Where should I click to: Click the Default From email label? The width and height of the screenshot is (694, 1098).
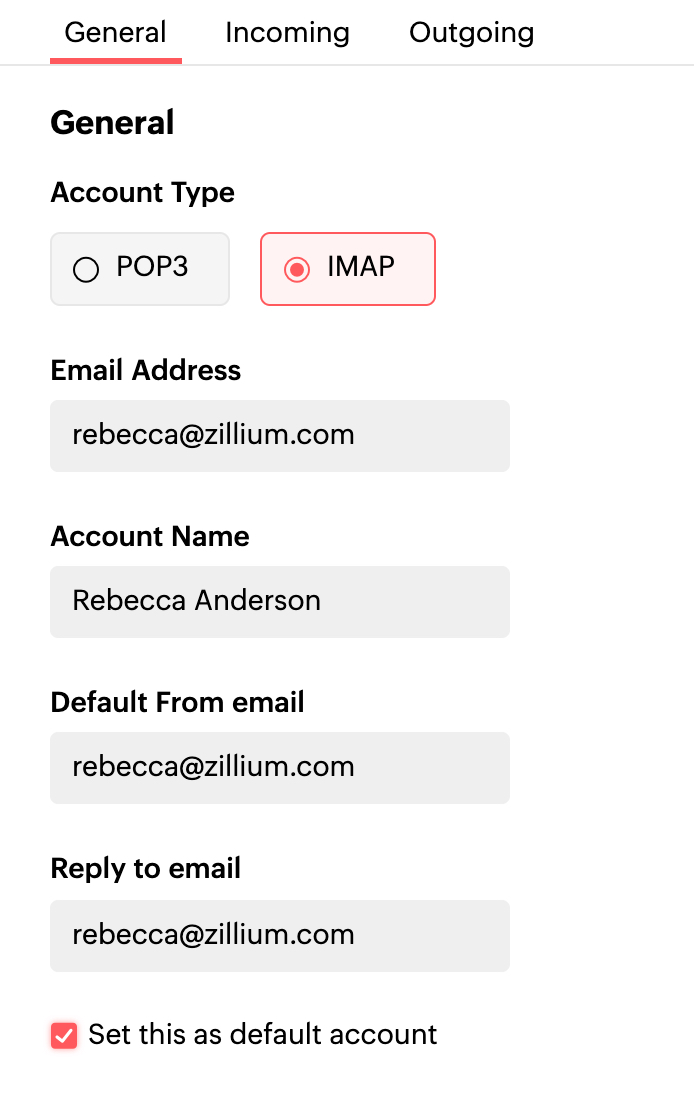click(x=177, y=703)
